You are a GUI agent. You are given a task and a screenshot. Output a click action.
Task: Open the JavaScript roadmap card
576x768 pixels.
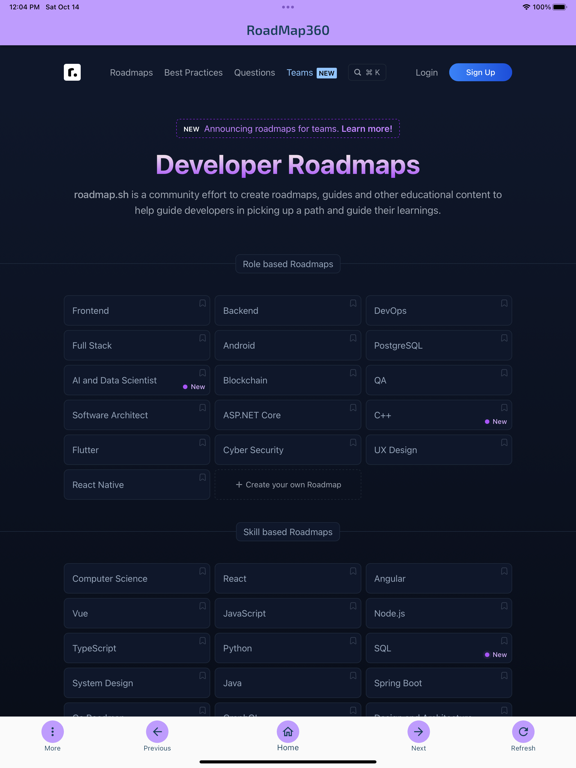[288, 613]
